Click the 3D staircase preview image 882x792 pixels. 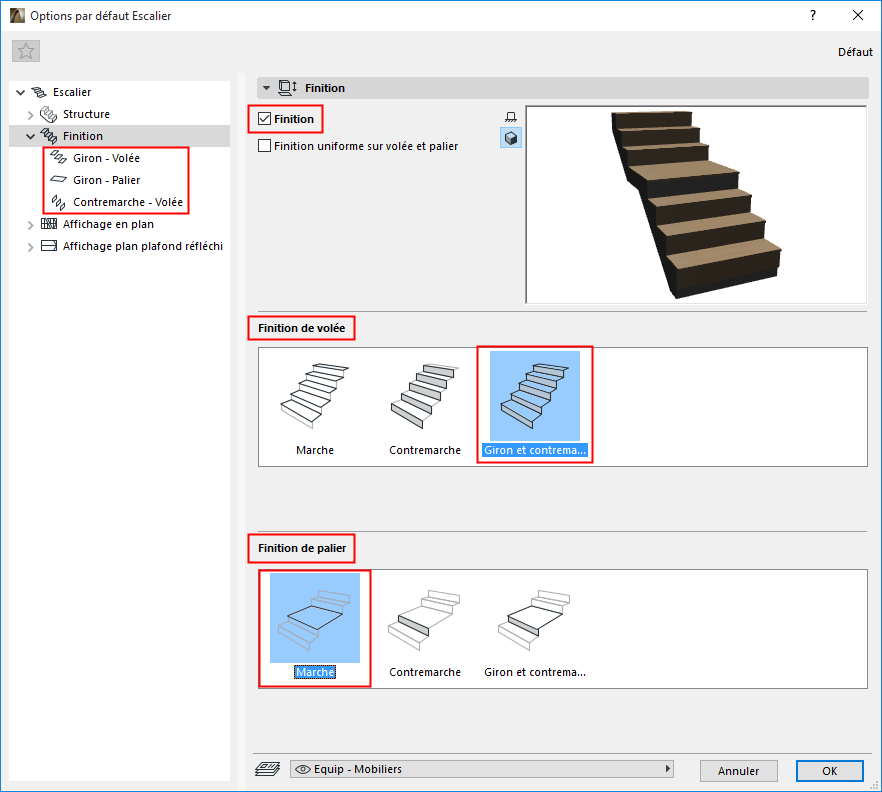(696, 205)
